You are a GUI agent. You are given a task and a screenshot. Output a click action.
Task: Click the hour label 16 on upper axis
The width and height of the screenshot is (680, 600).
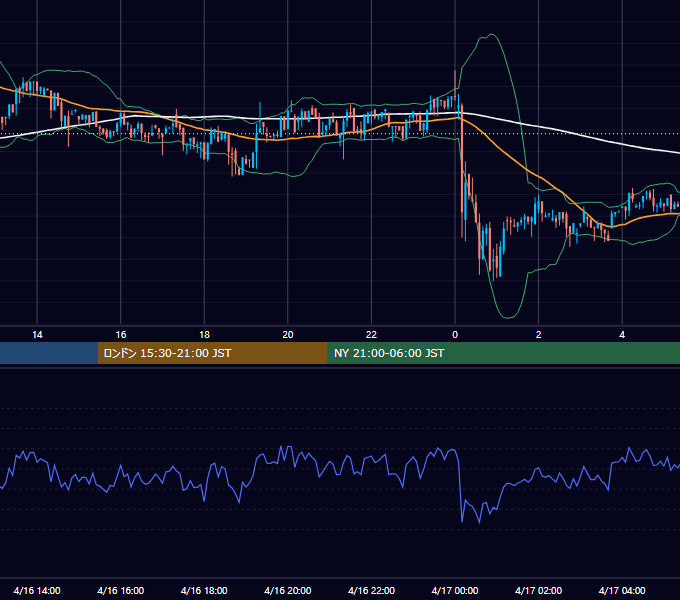[x=121, y=335]
